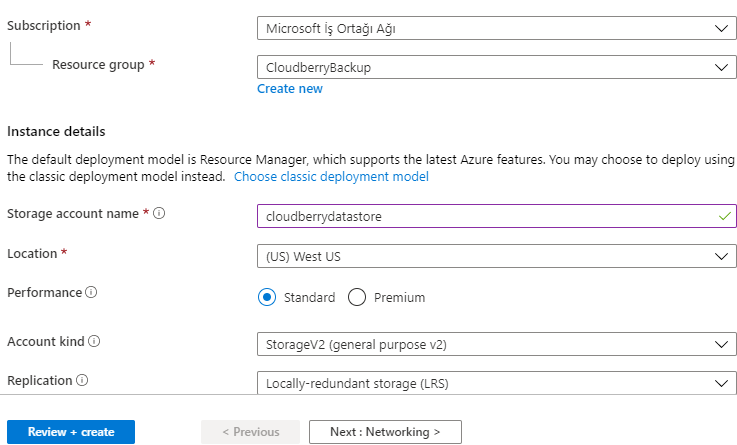Click the Replication dropdown chevron arrow
Screen dimensions: 737x445
point(721,383)
